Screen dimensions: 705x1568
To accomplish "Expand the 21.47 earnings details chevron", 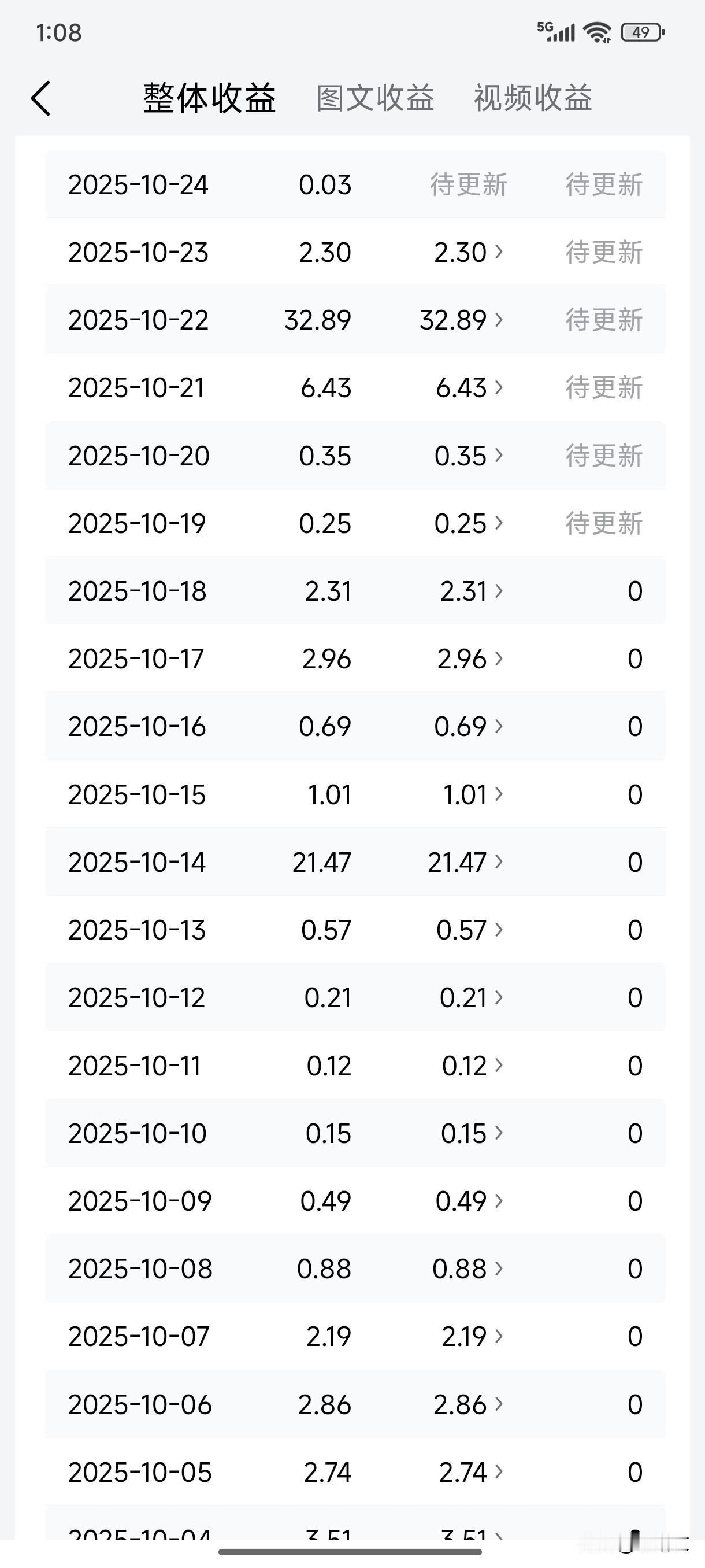I will click(x=499, y=861).
